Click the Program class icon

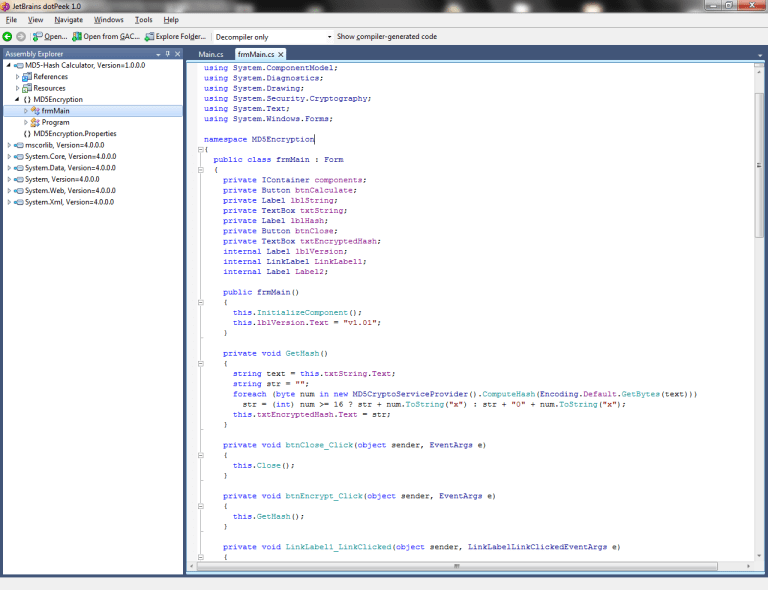pyautogui.click(x=35, y=122)
